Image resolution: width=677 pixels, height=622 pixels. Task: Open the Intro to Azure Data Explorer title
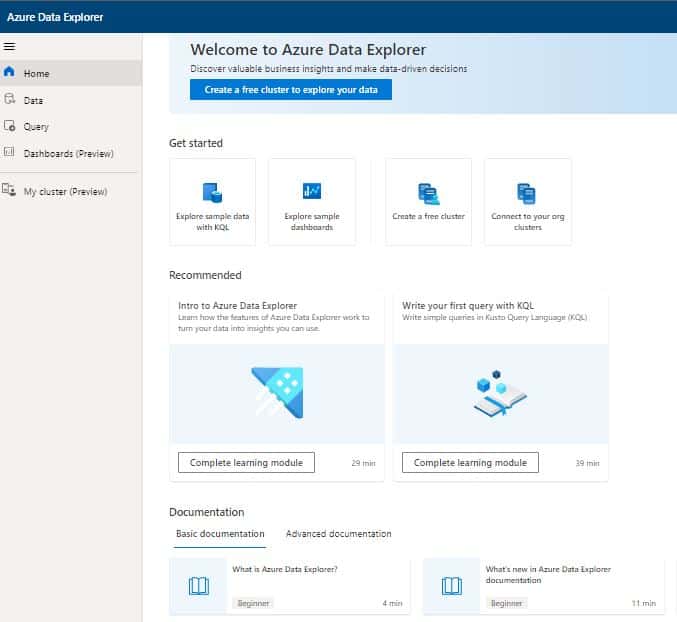tap(237, 306)
